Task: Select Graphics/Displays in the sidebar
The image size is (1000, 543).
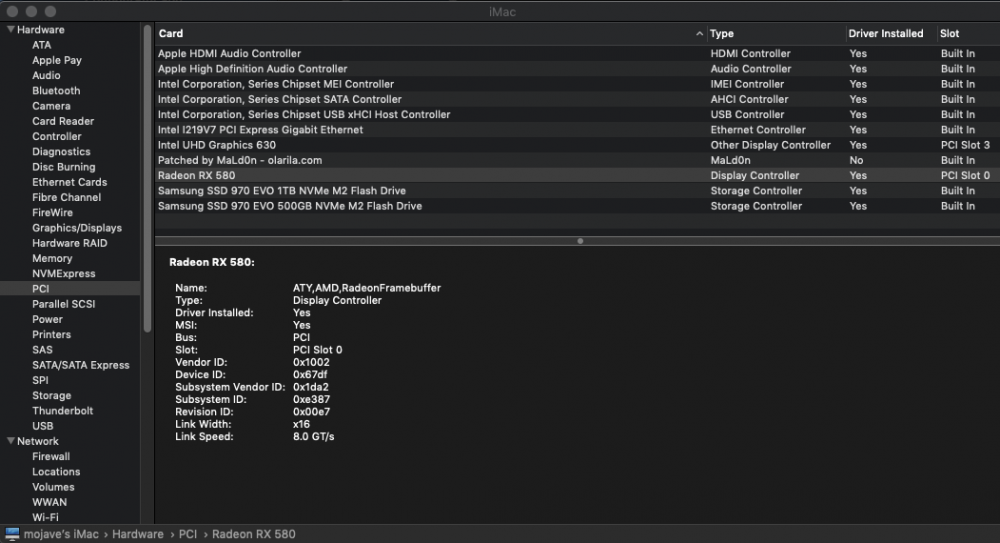Action: 77,228
